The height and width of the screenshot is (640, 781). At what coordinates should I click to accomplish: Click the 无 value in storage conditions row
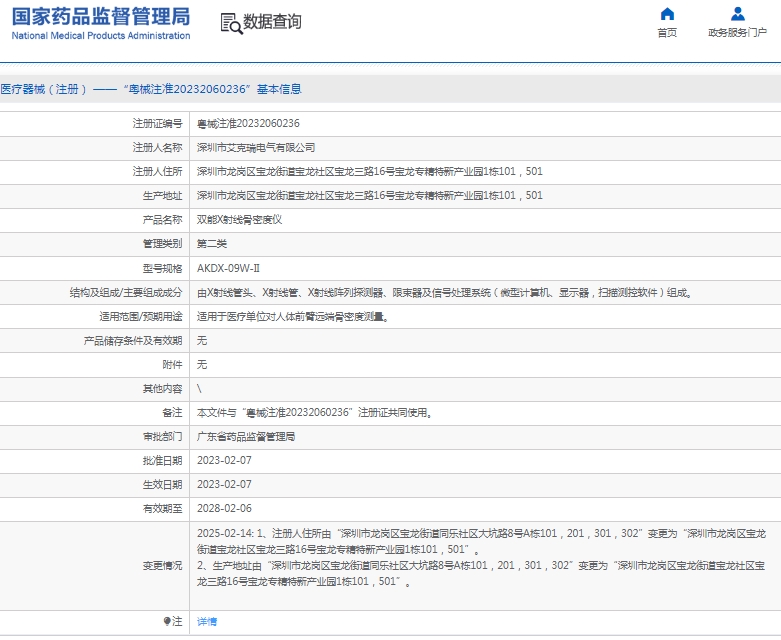(x=202, y=341)
